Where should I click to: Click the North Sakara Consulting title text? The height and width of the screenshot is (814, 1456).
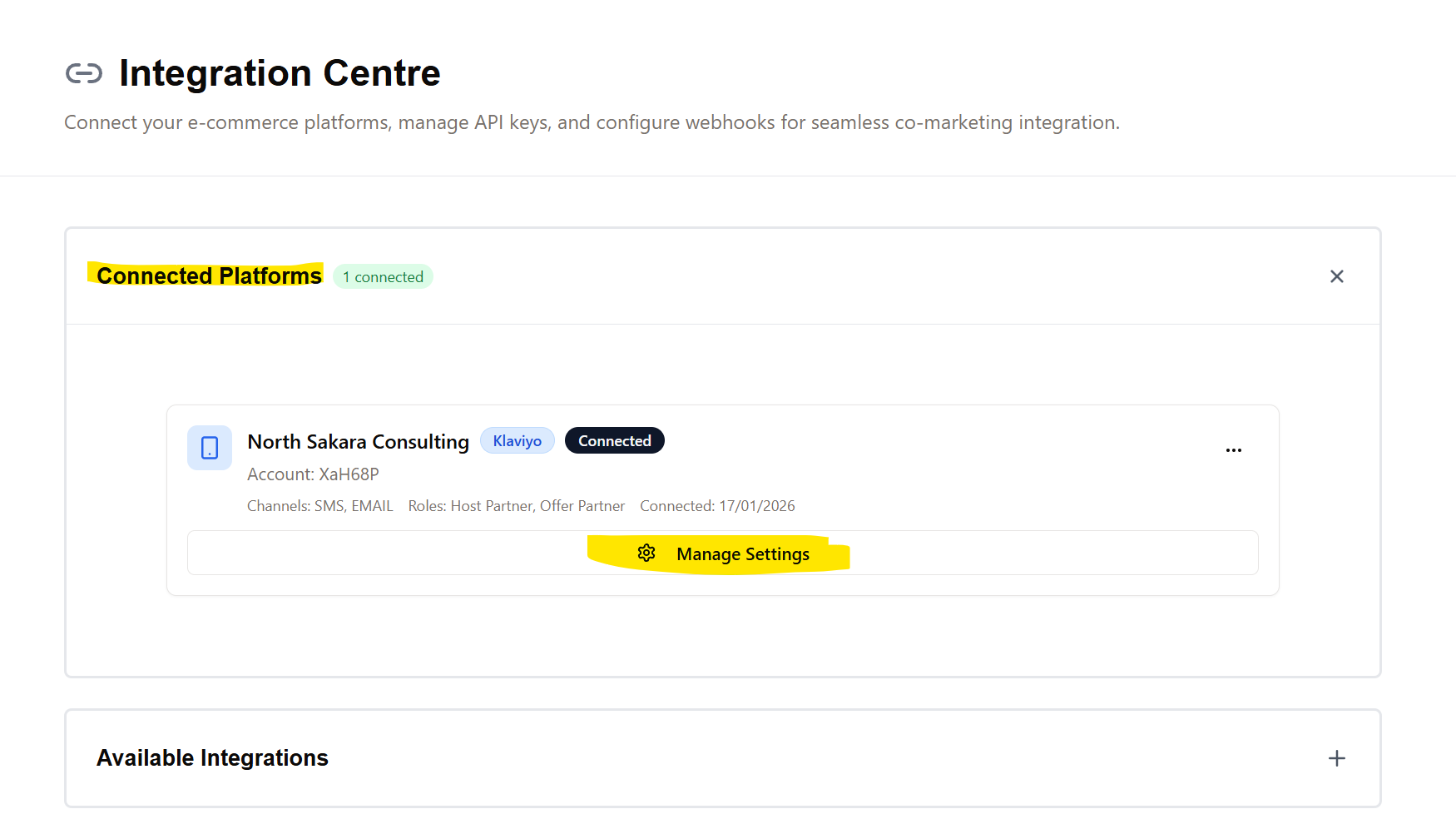pyautogui.click(x=358, y=442)
